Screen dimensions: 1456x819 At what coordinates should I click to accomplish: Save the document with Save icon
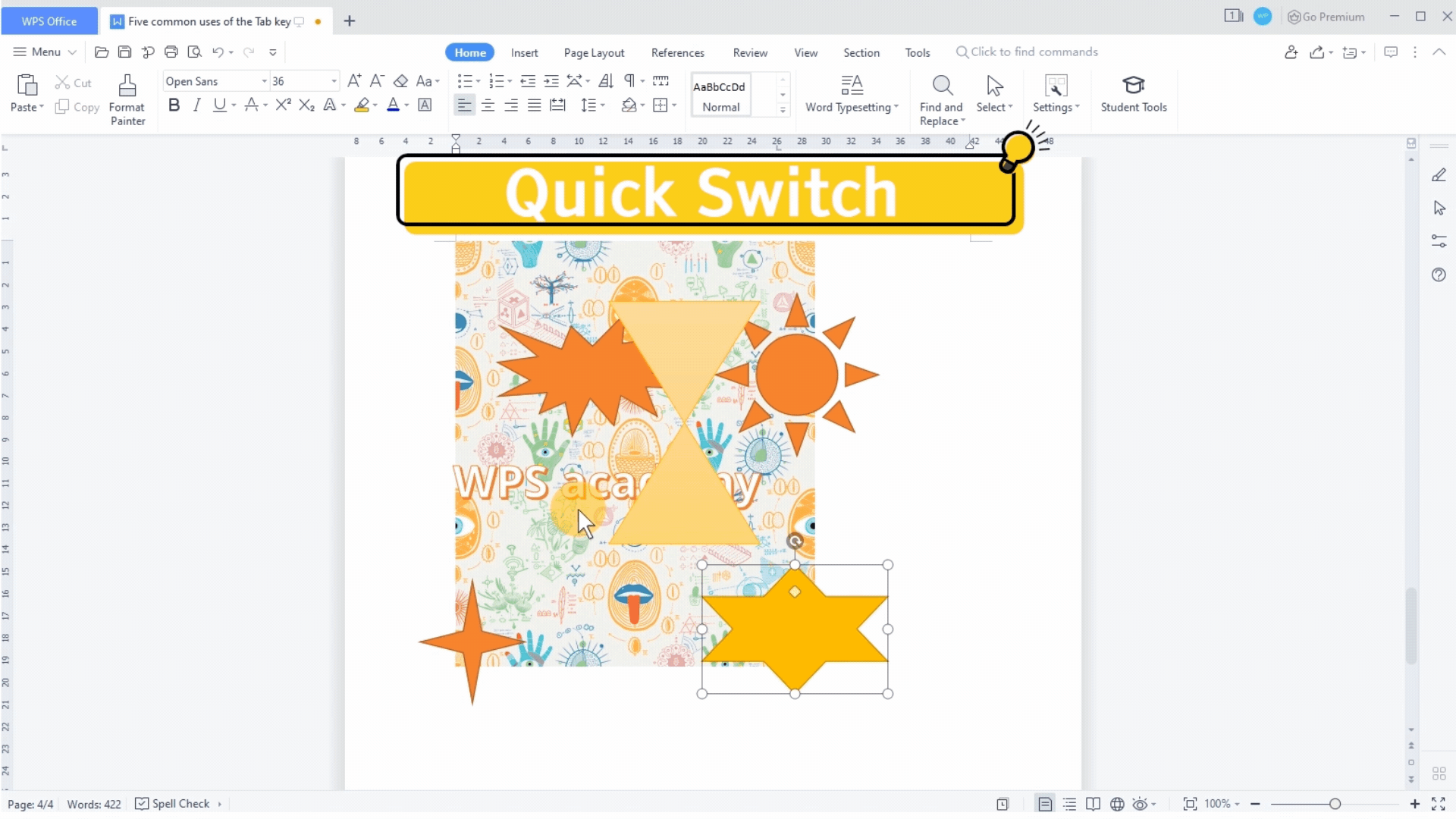pyautogui.click(x=124, y=52)
